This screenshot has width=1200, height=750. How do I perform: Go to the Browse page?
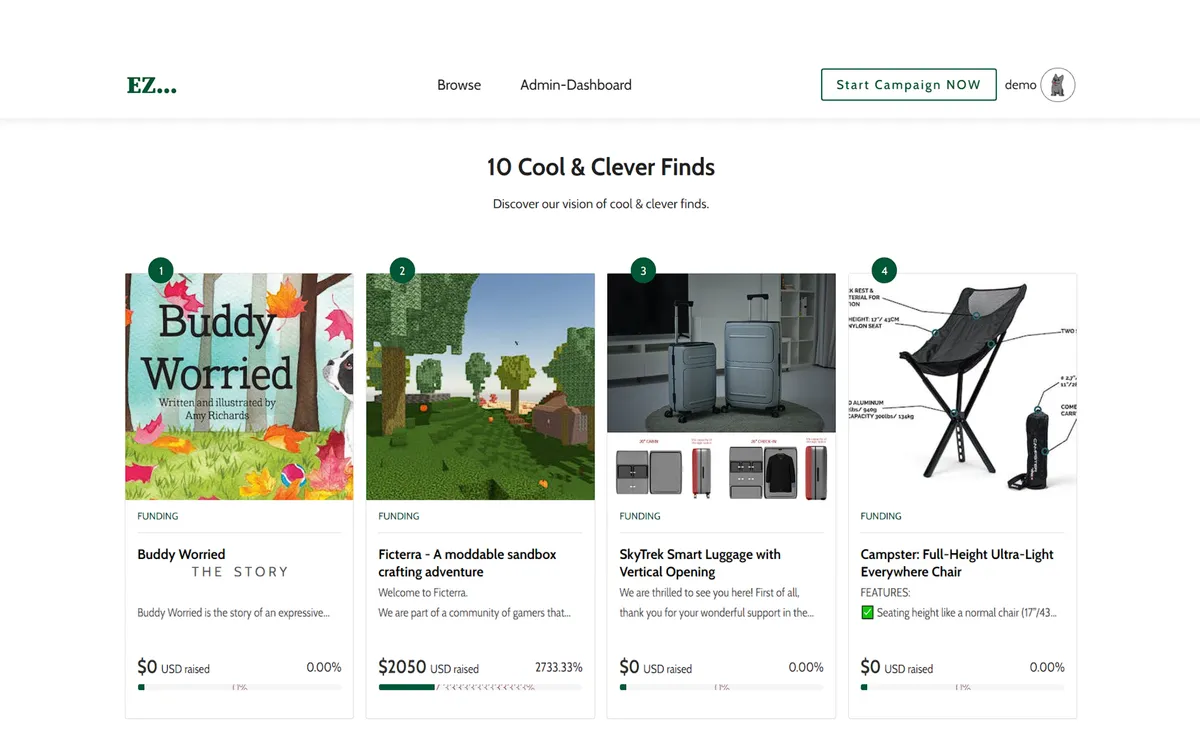(x=459, y=85)
